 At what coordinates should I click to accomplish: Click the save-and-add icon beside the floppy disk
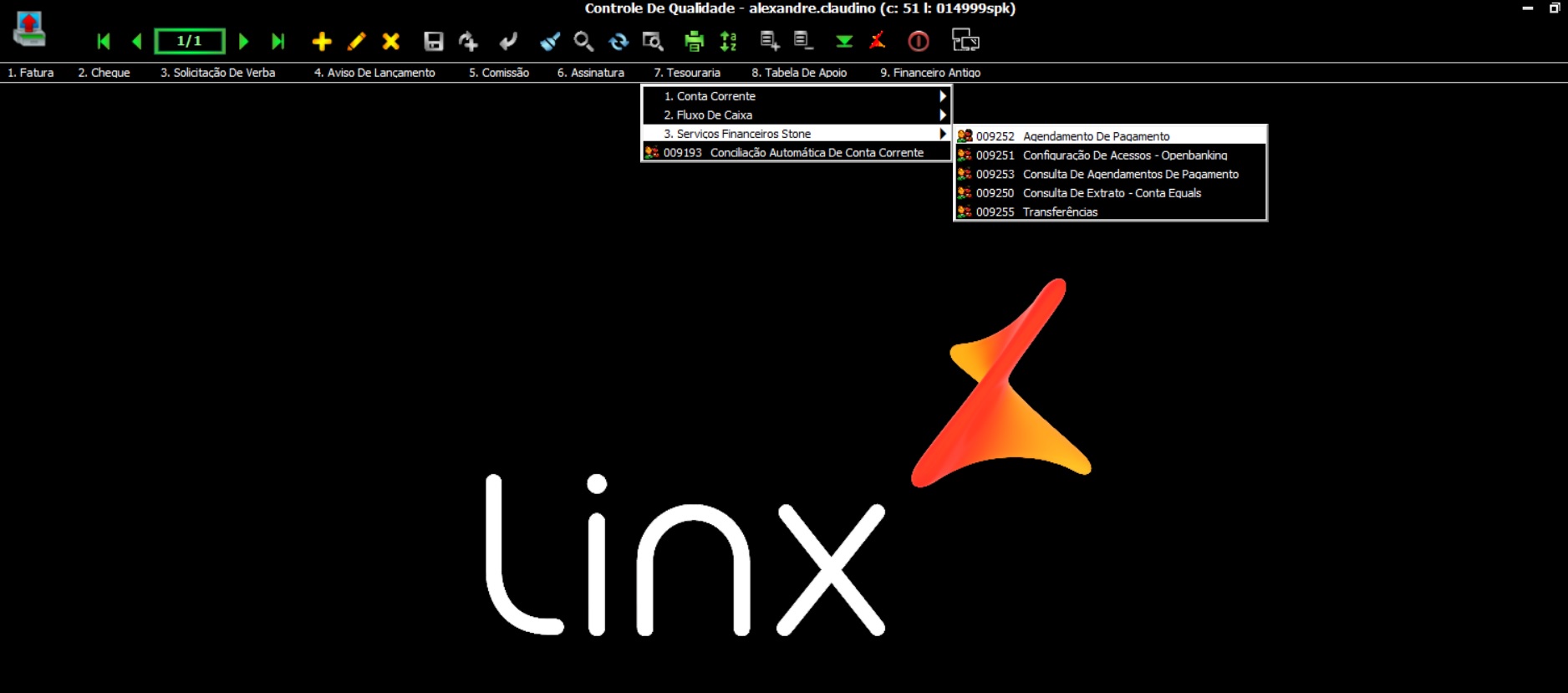(x=468, y=41)
